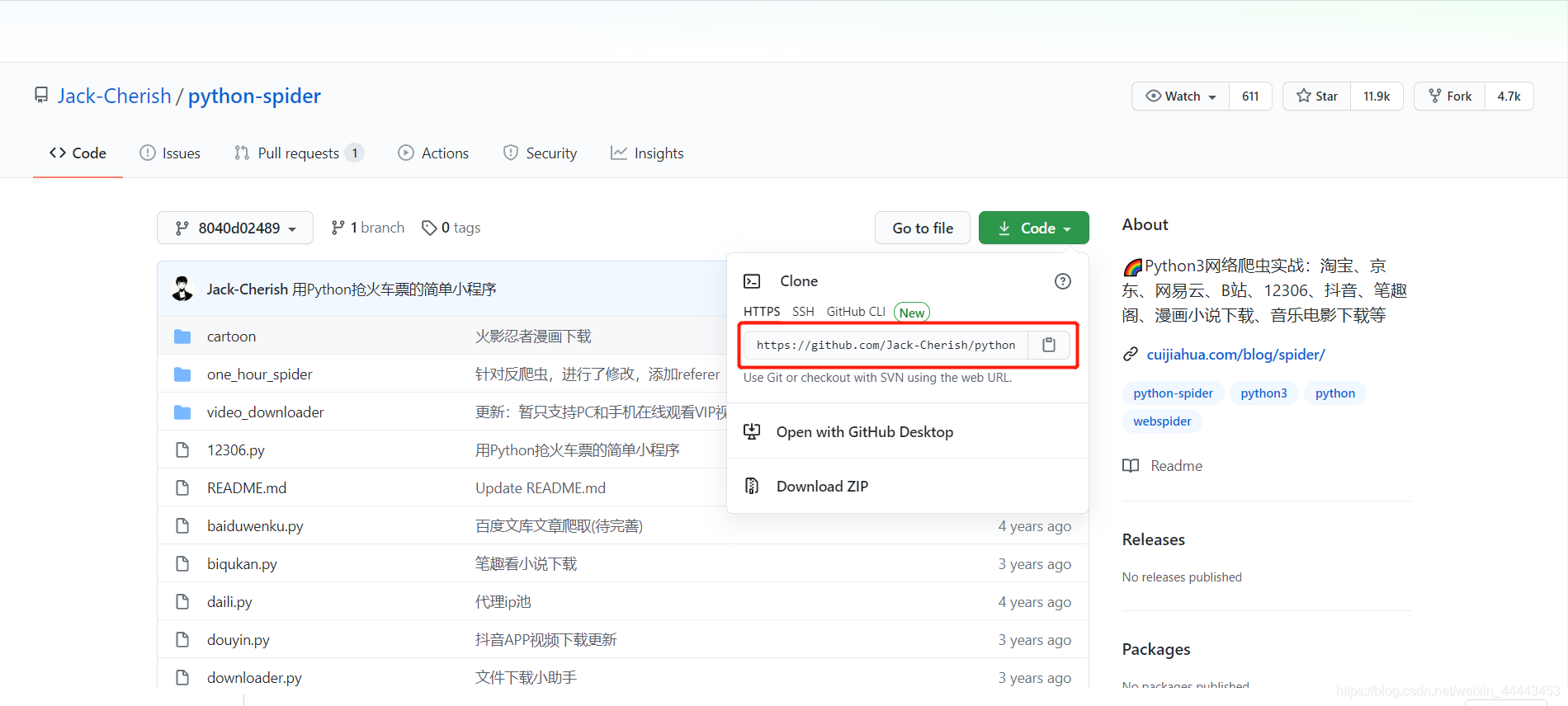This screenshot has height=706, width=1568.
Task: Open the Watch notifications dropdown
Action: (x=1181, y=96)
